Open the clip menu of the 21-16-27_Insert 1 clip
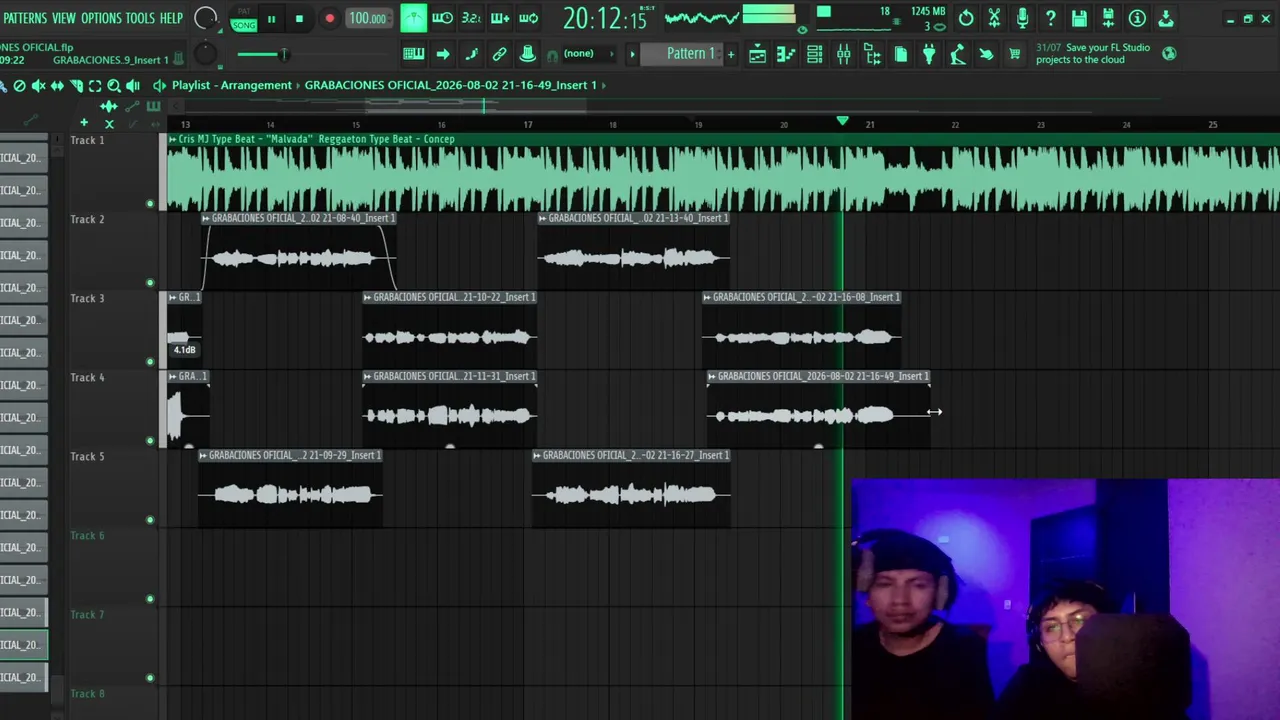Image resolution: width=1280 pixels, height=720 pixels. click(537, 455)
